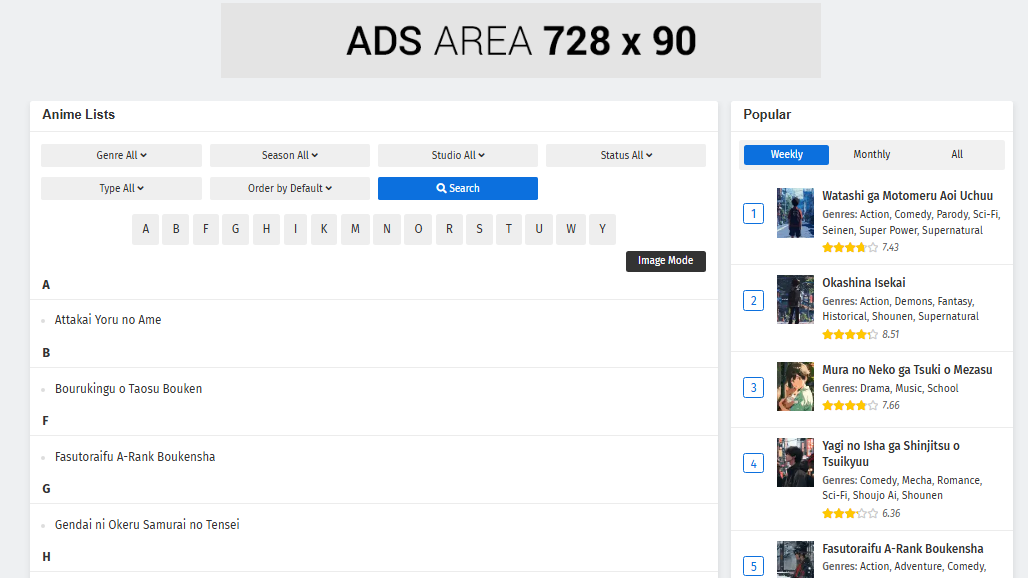
Task: Open Fasutoraifu A-Rank Boukensha in the anime list
Action: [x=135, y=457]
